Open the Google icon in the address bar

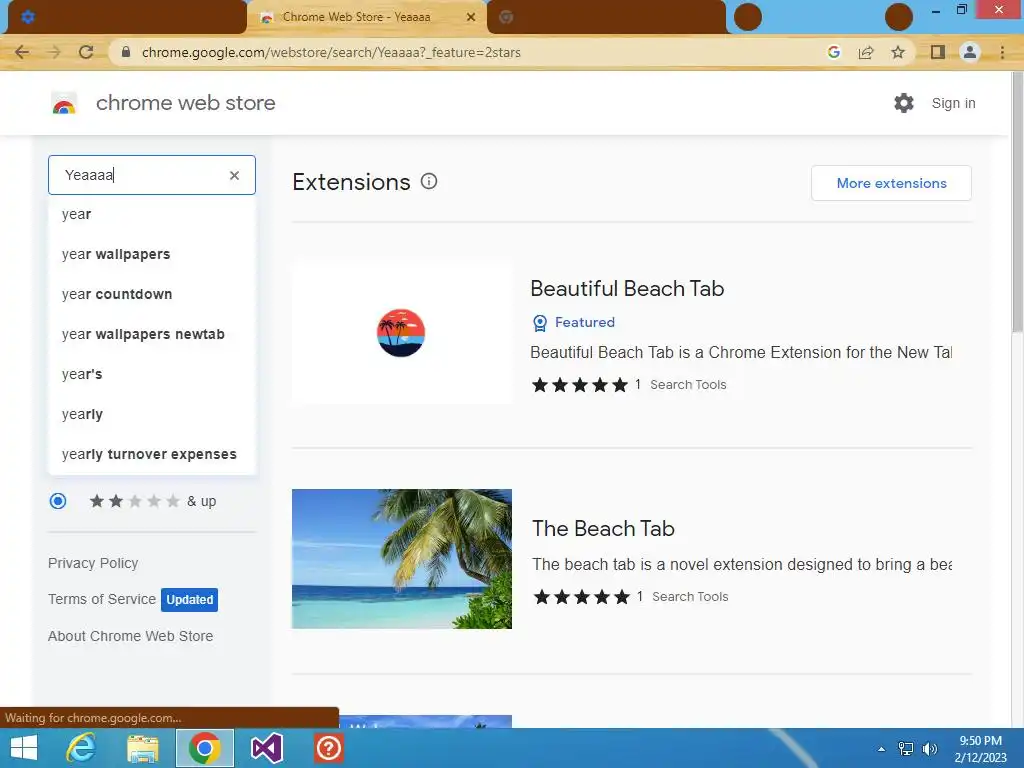833,52
